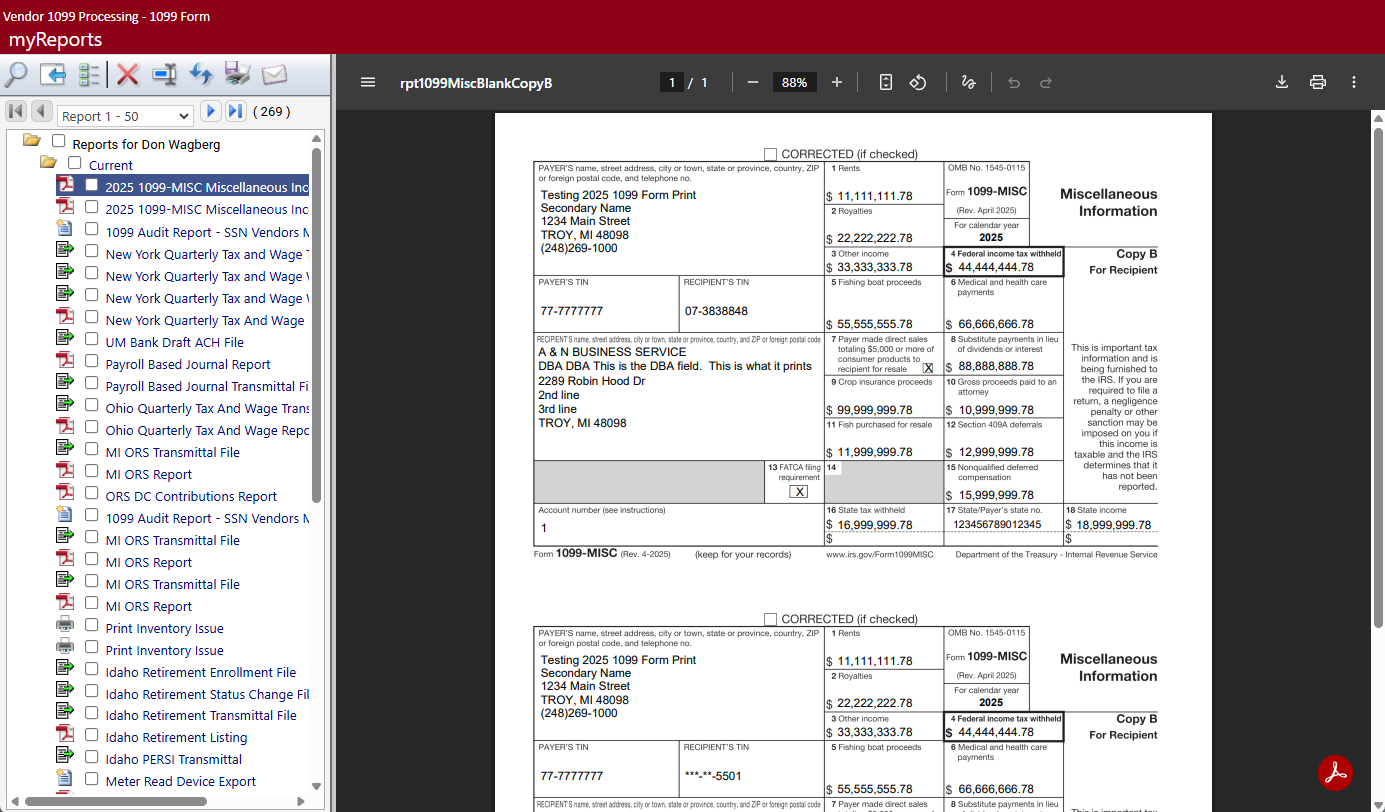Click the envelope email icon
Screen dimensions: 1385x812
pos(274,75)
